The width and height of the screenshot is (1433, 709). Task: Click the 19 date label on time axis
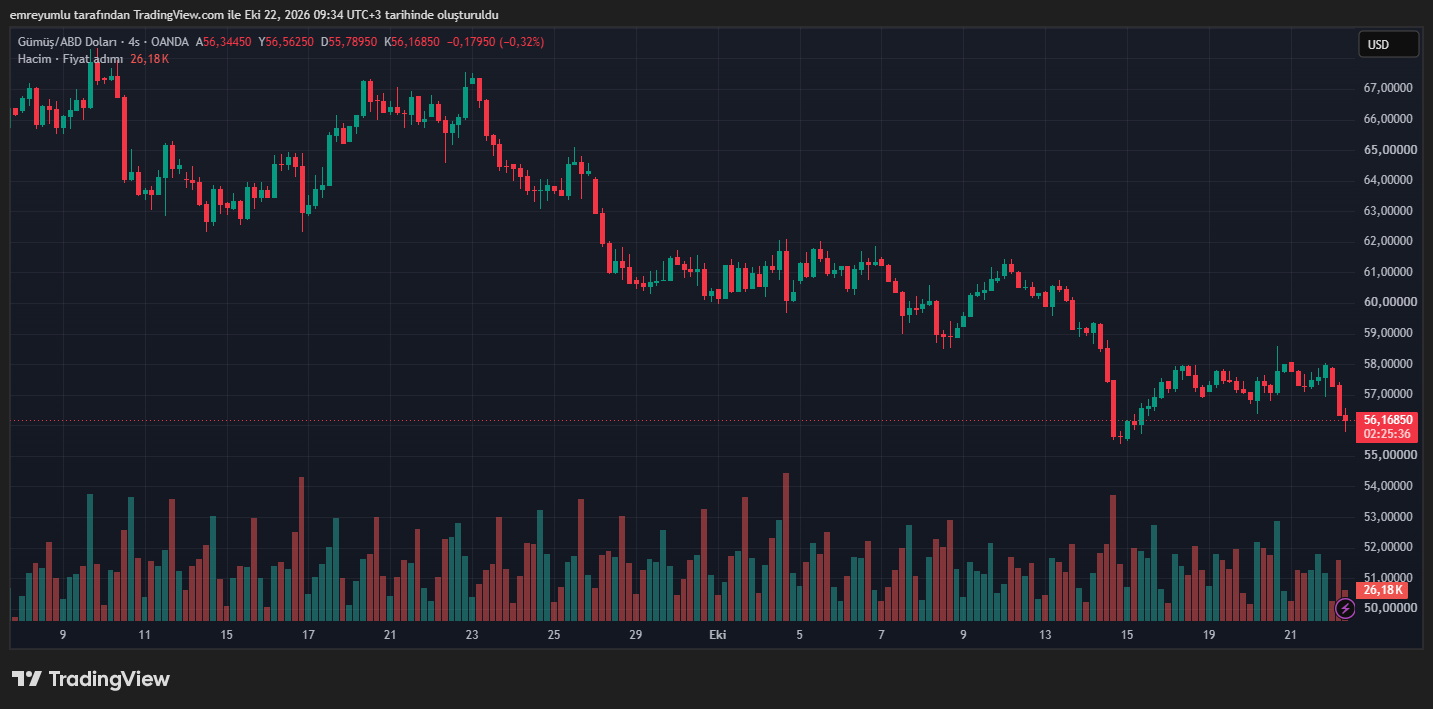tap(1209, 635)
